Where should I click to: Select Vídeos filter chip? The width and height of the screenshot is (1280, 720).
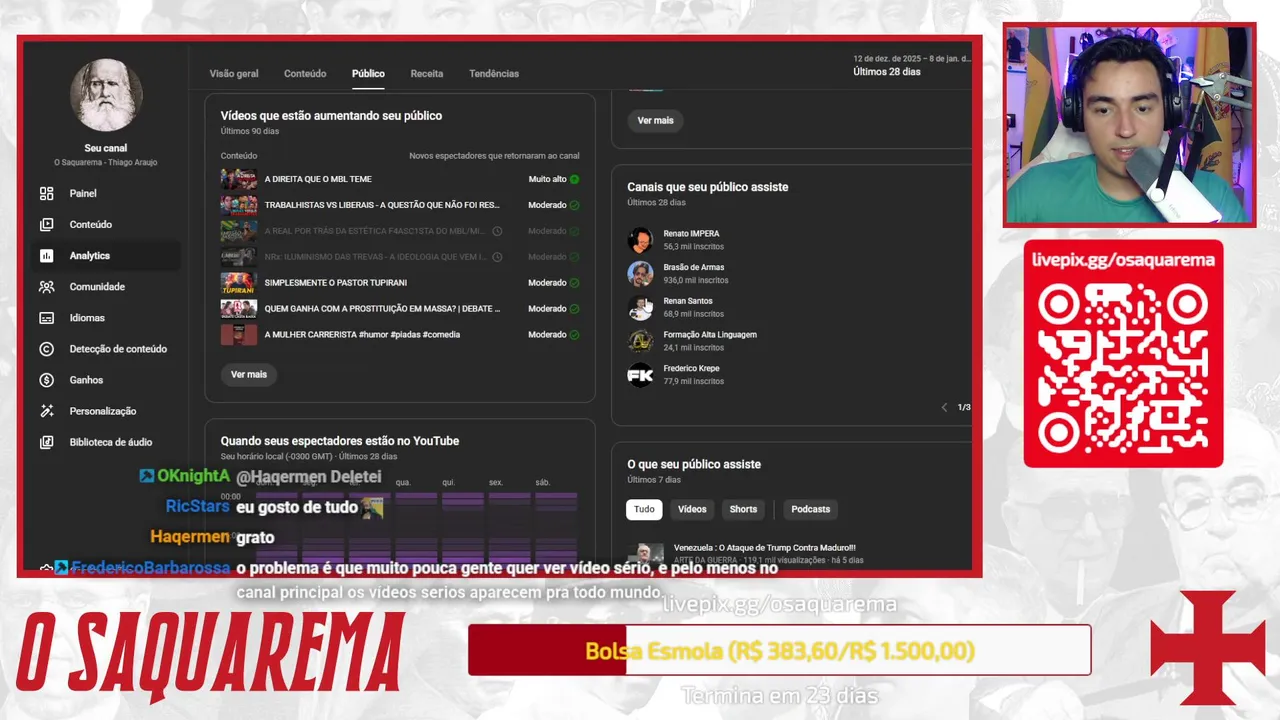pyautogui.click(x=692, y=509)
